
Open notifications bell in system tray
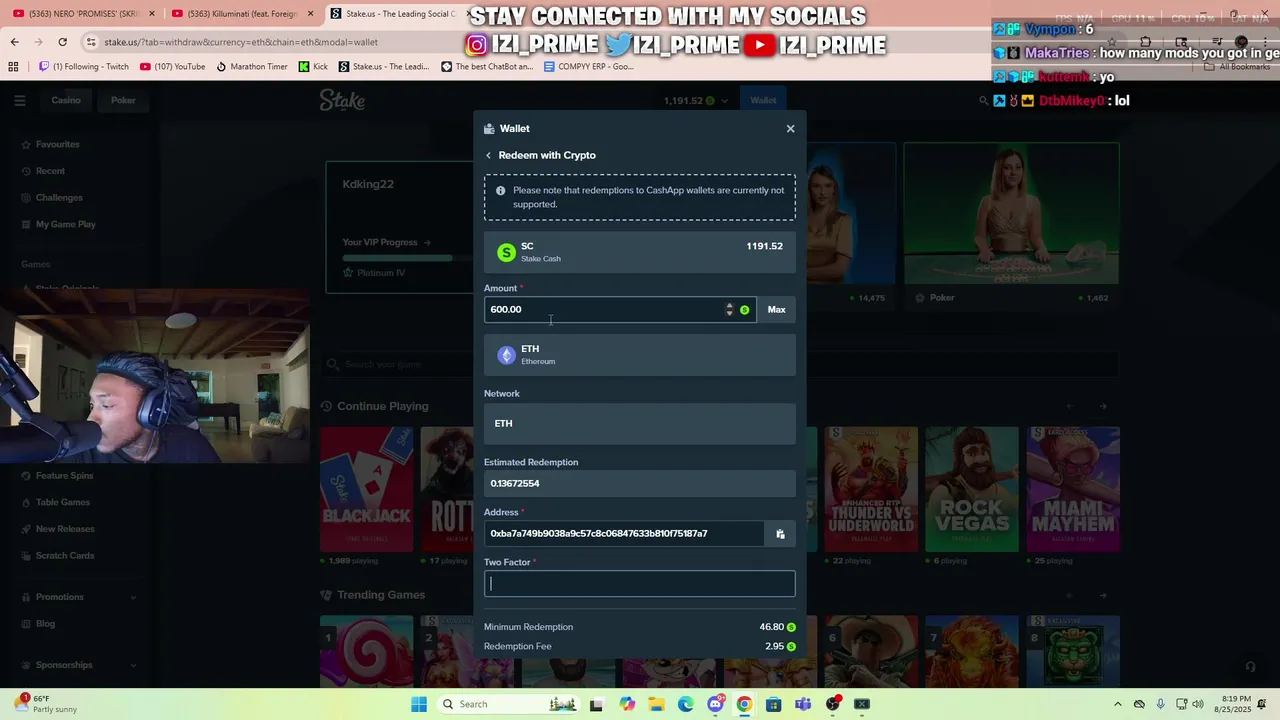(x=1264, y=704)
